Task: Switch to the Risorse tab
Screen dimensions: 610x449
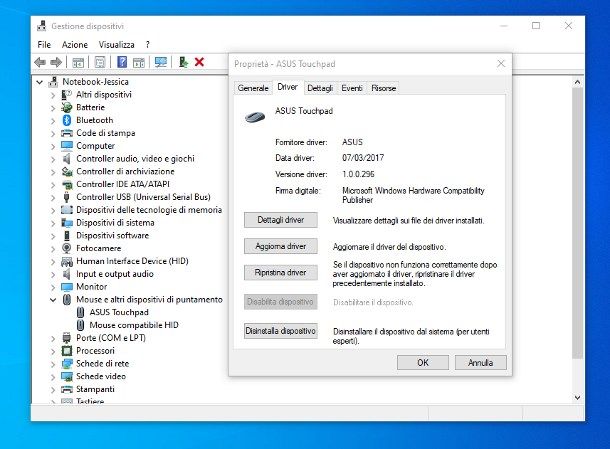Action: [x=384, y=88]
